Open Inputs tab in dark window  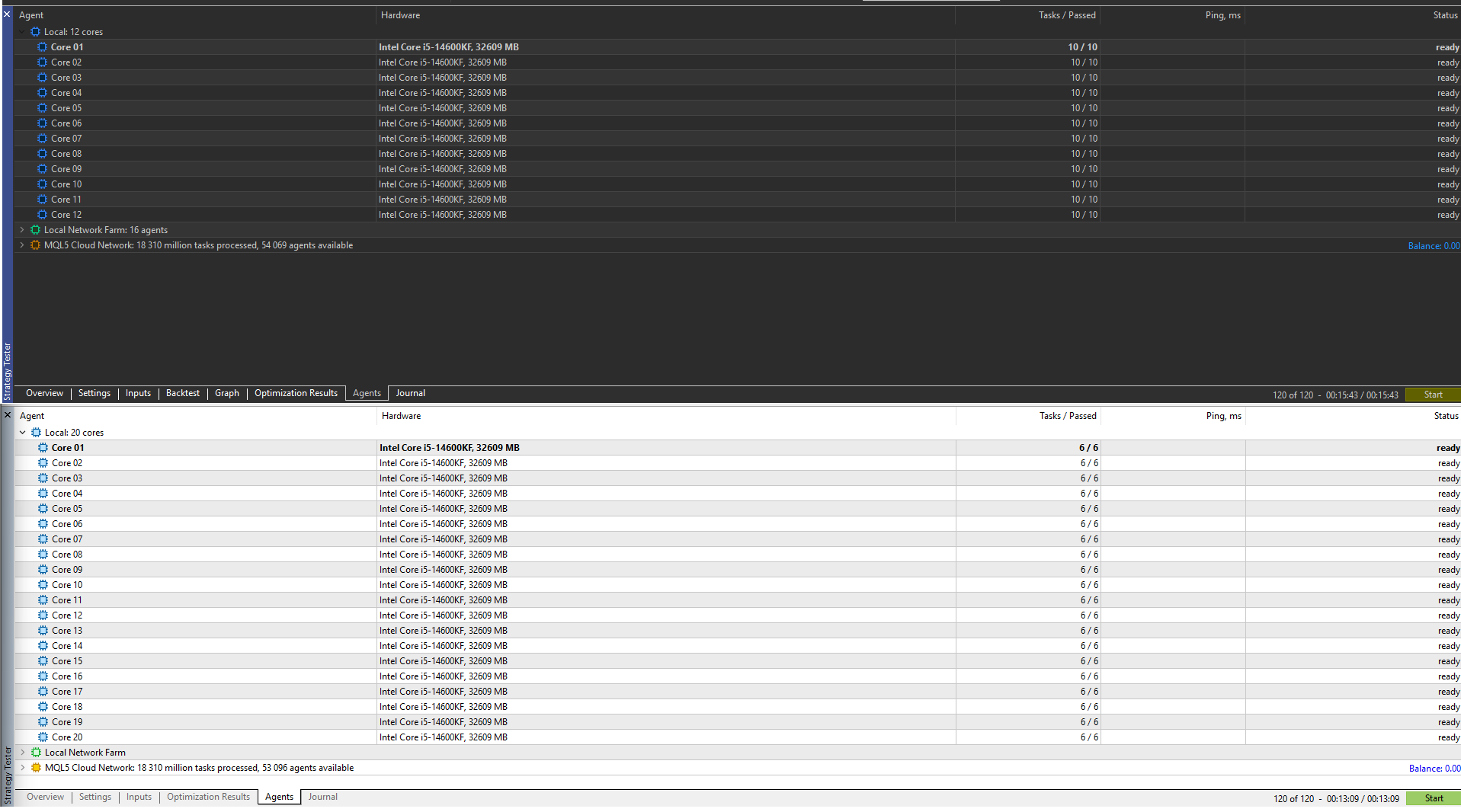point(138,393)
